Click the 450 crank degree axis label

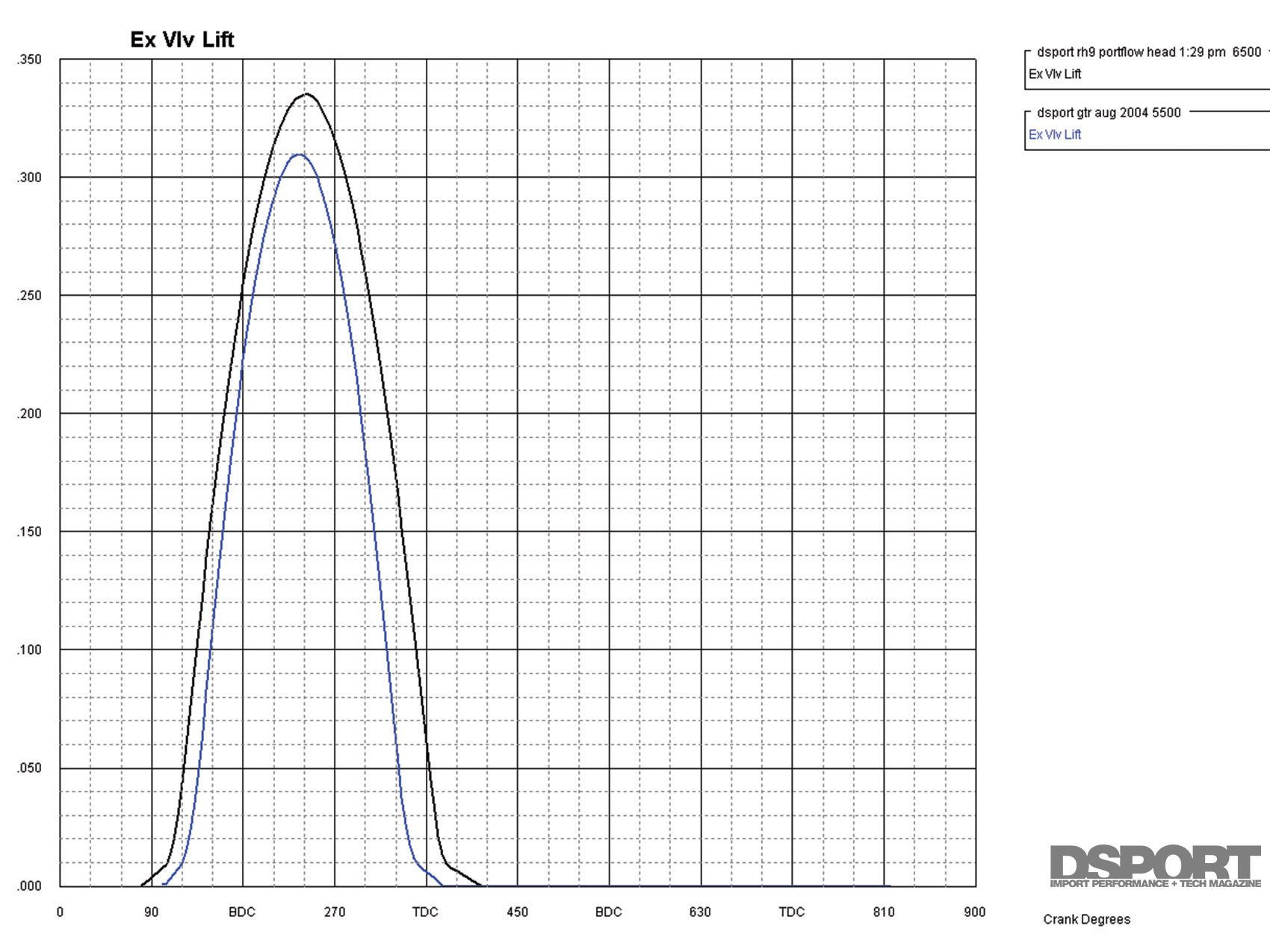point(517,912)
